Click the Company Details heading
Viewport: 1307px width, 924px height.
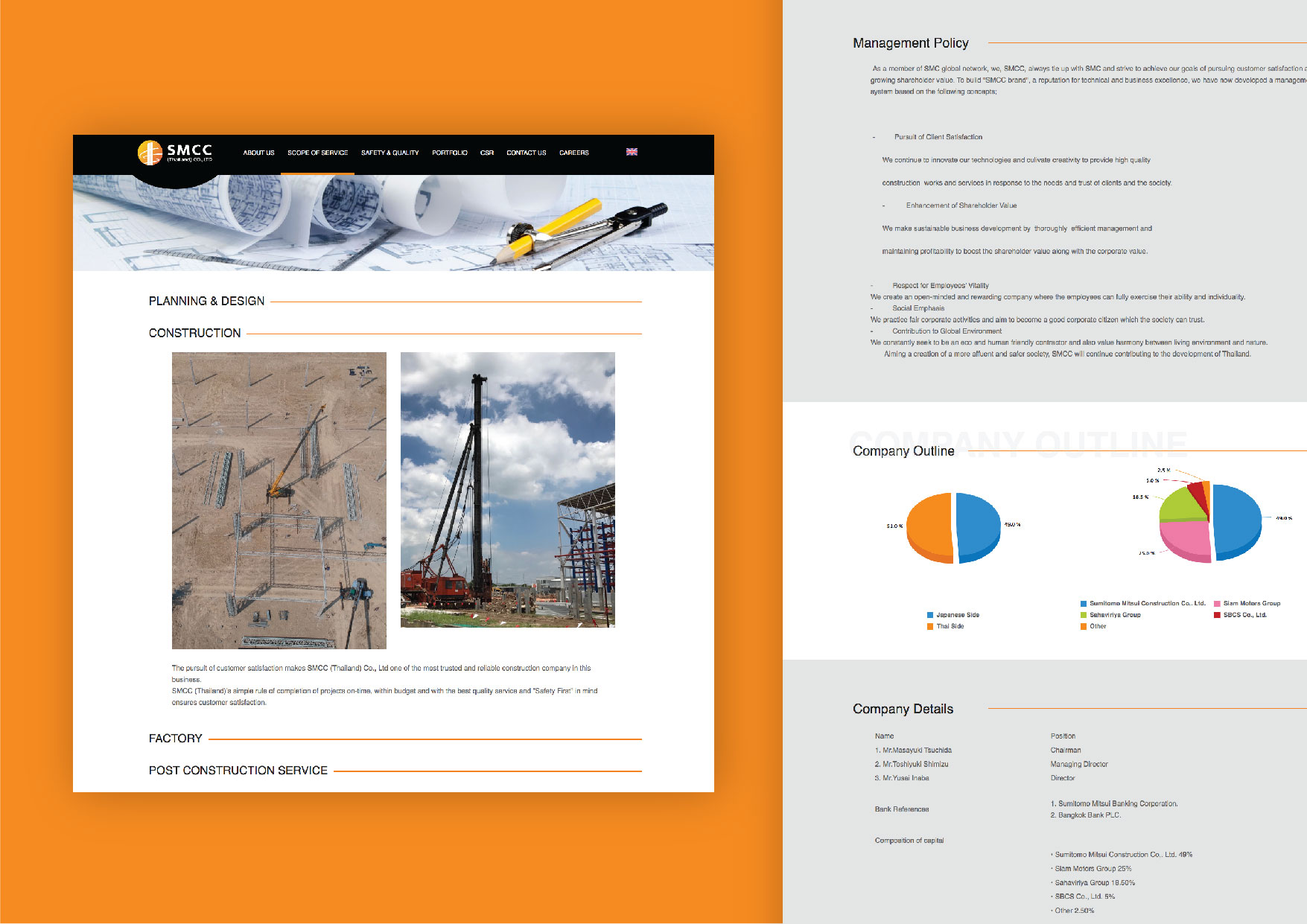coord(903,709)
